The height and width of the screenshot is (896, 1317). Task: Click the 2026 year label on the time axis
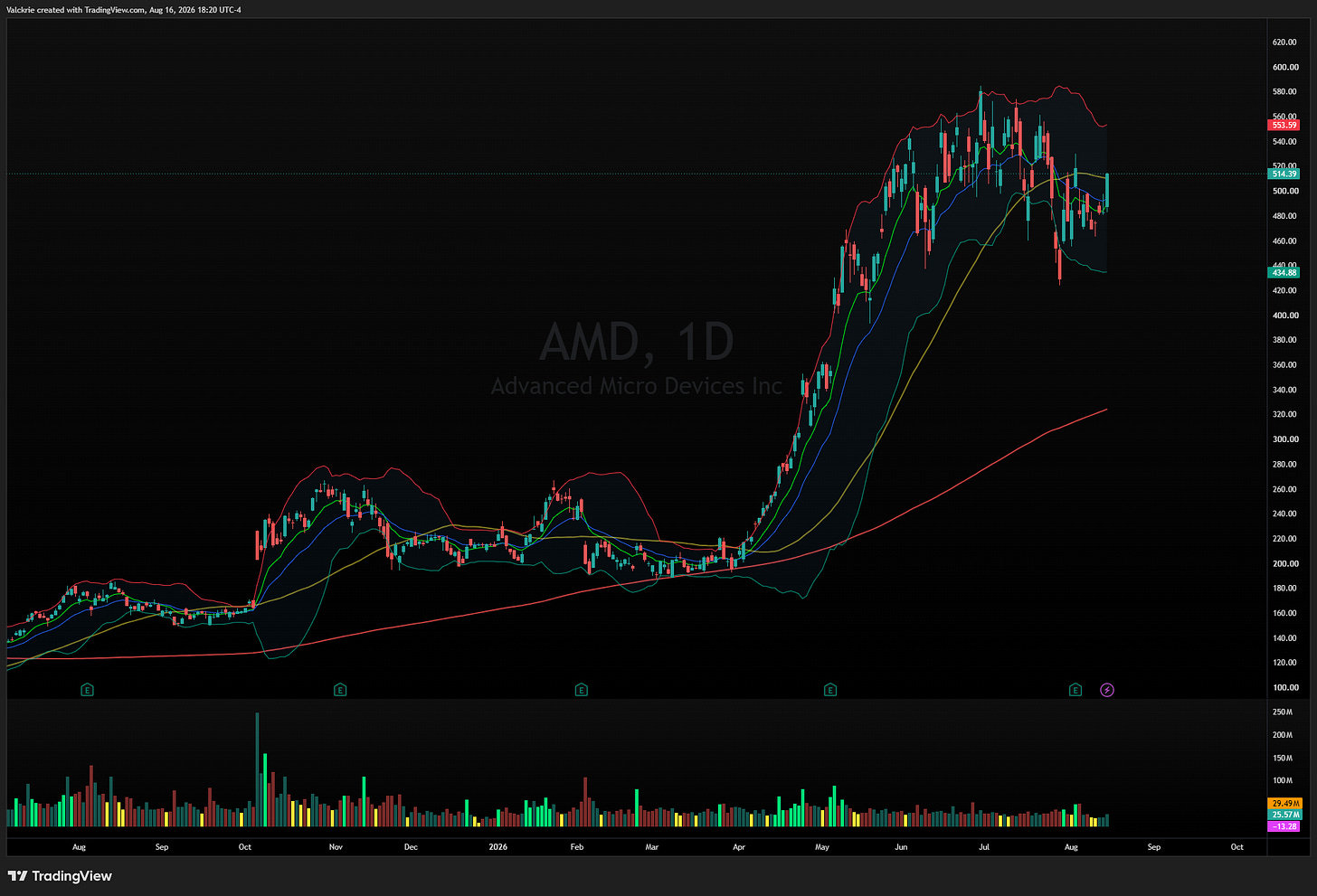coord(497,847)
